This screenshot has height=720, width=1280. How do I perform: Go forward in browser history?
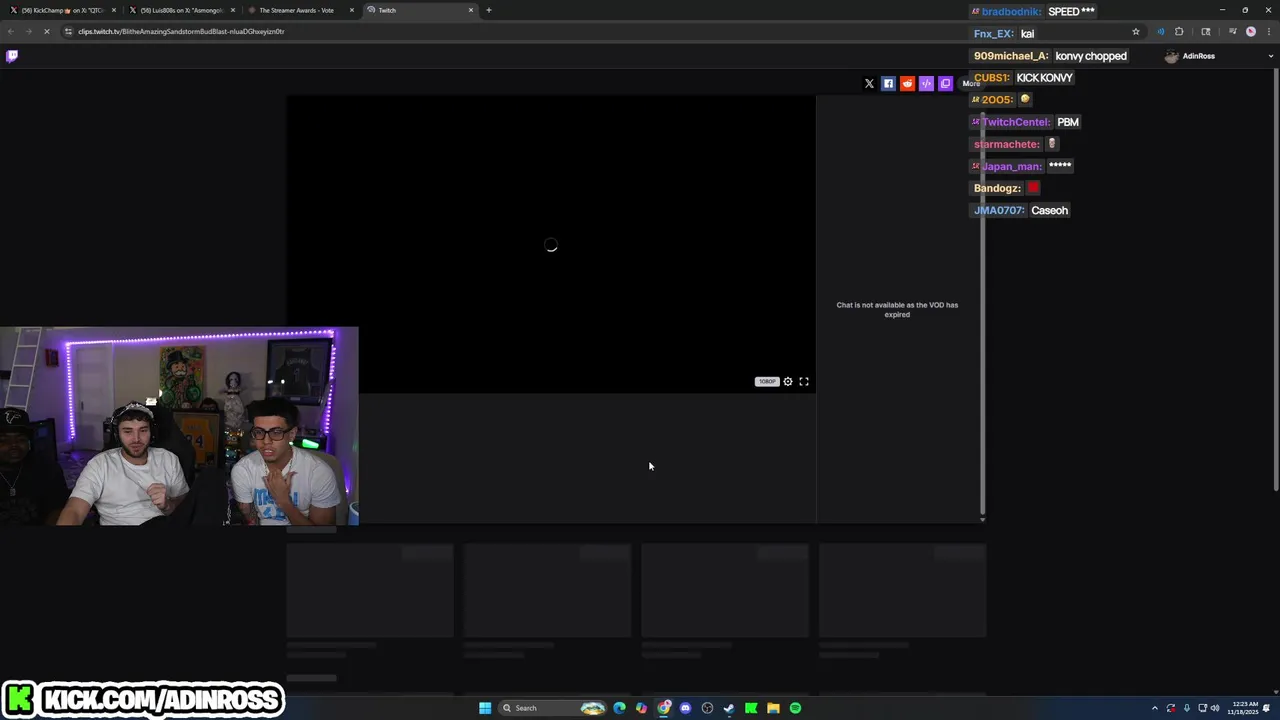29,31
